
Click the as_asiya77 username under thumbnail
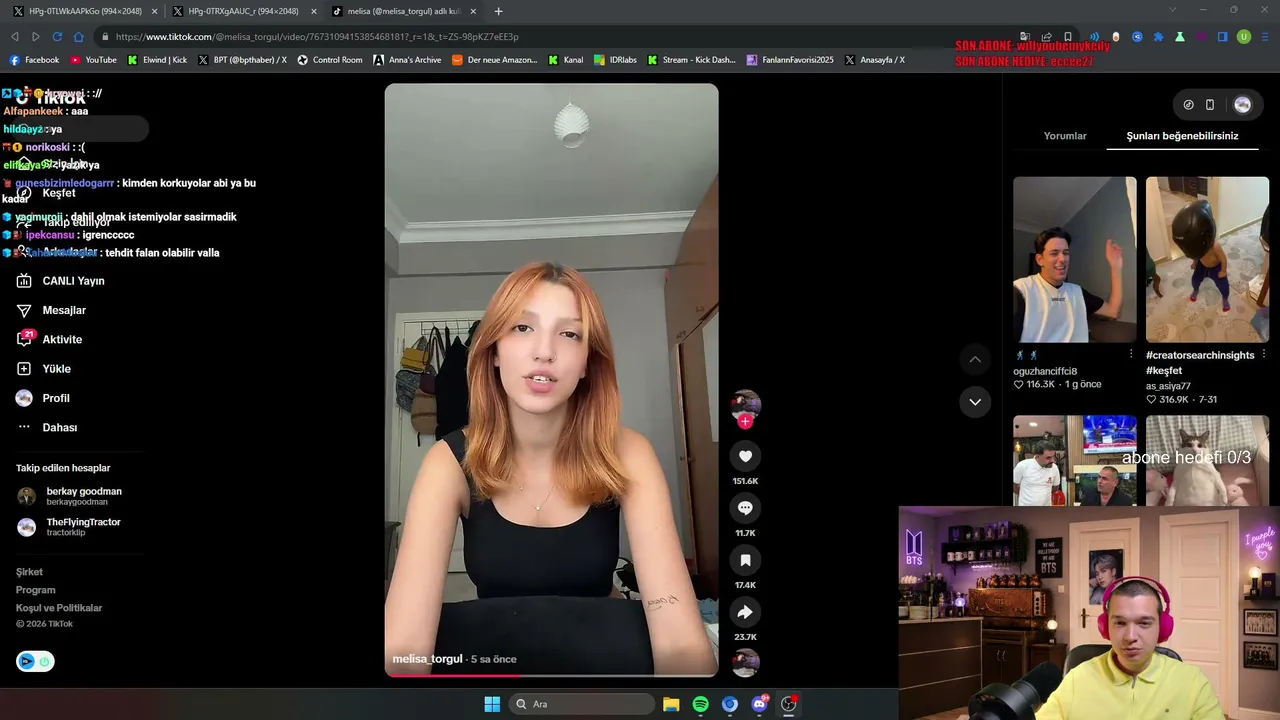(1168, 386)
